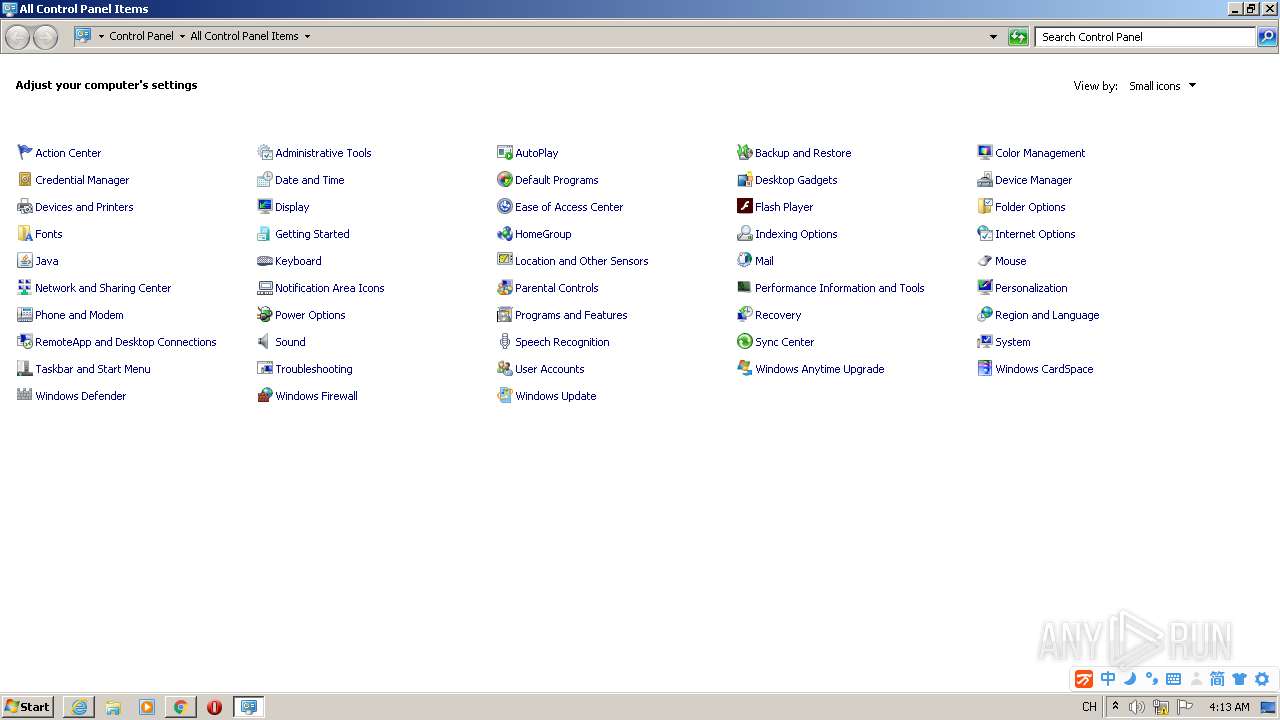Open the Credential Manager icon
1280x720 pixels.
[25, 180]
